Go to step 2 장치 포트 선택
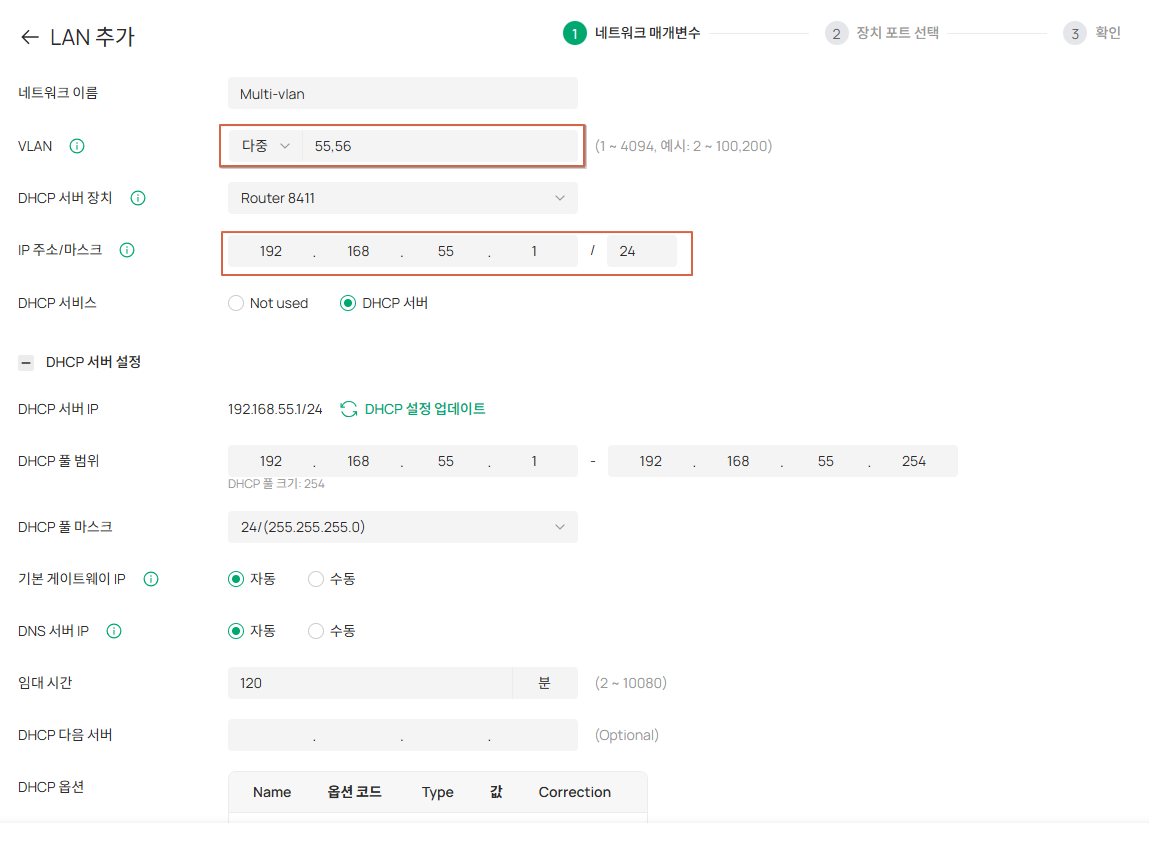 (x=882, y=33)
